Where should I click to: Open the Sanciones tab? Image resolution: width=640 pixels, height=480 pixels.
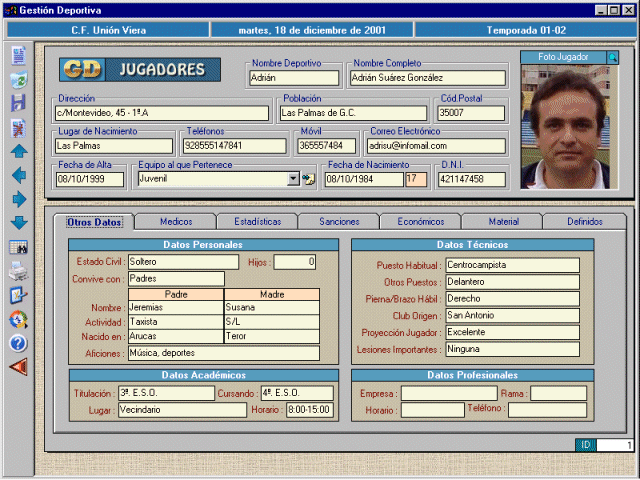(x=339, y=222)
